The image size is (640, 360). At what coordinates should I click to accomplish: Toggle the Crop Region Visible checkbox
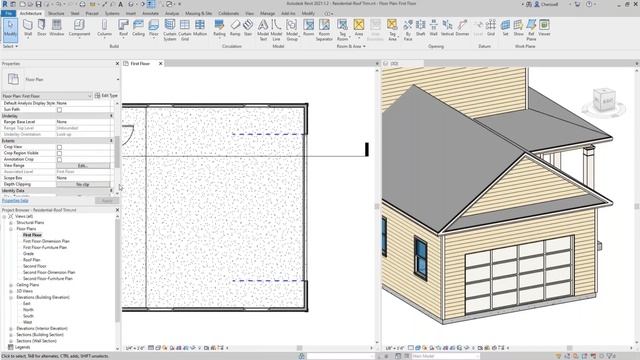(x=59, y=153)
